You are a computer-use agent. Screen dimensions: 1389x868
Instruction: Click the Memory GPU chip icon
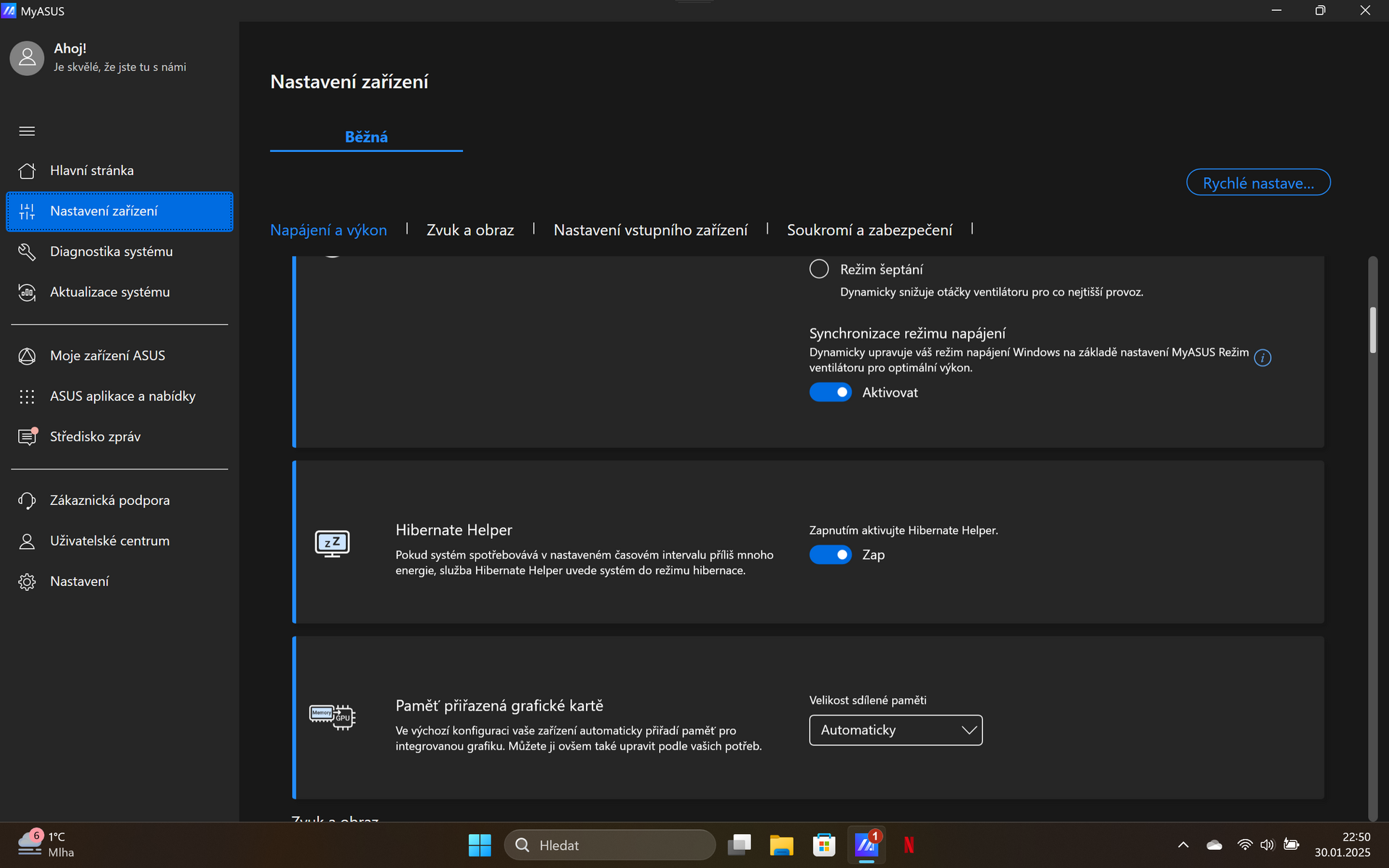pyautogui.click(x=332, y=717)
